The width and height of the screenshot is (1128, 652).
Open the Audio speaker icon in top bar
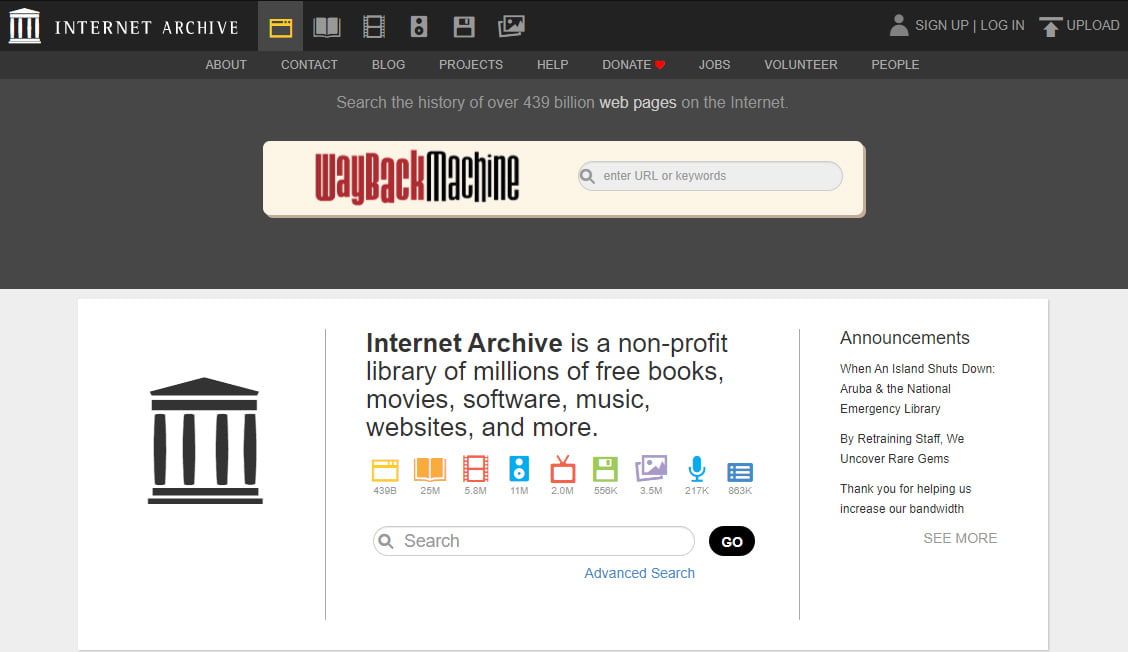[x=419, y=27]
